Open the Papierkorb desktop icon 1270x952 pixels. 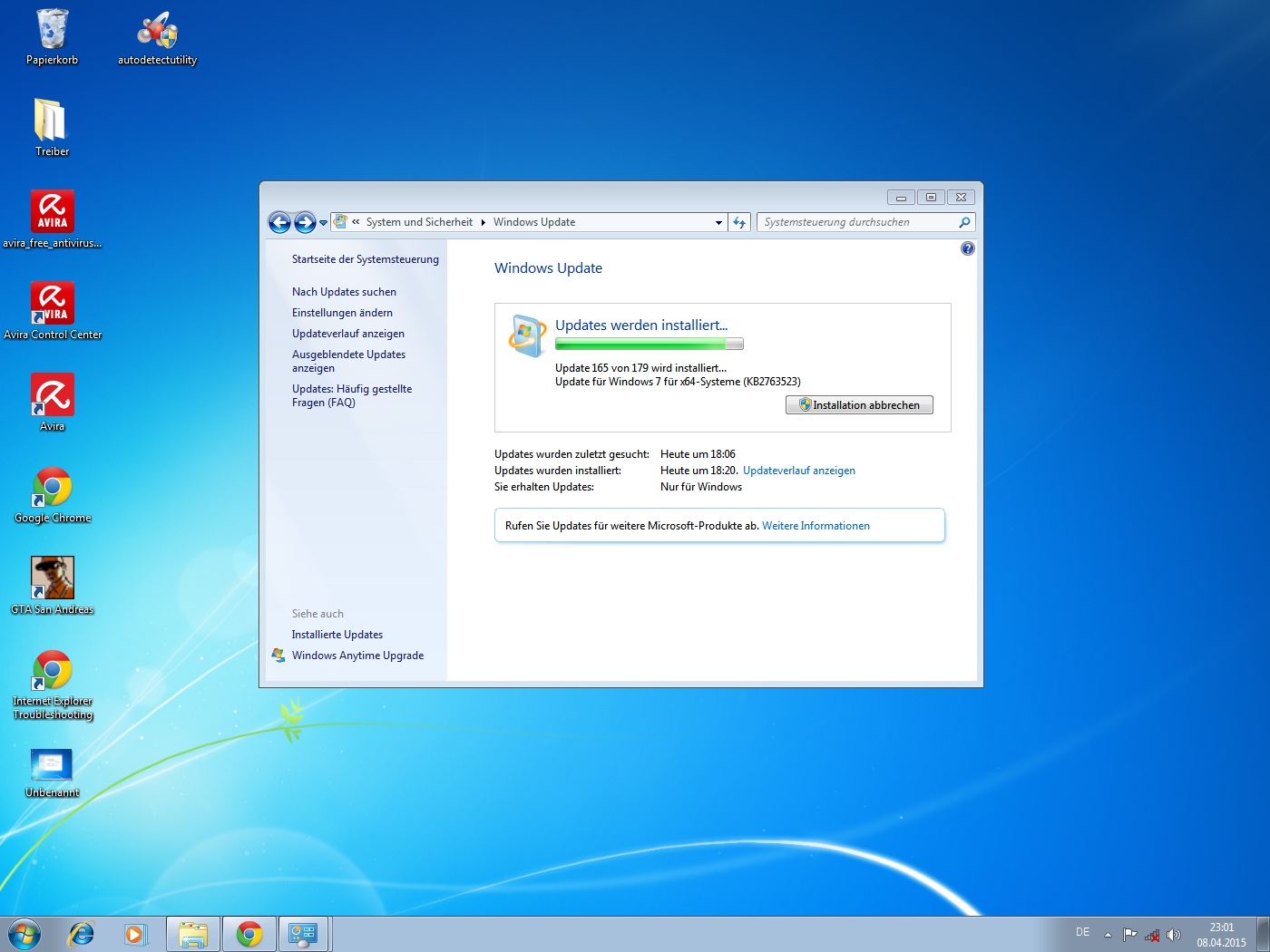[52, 37]
